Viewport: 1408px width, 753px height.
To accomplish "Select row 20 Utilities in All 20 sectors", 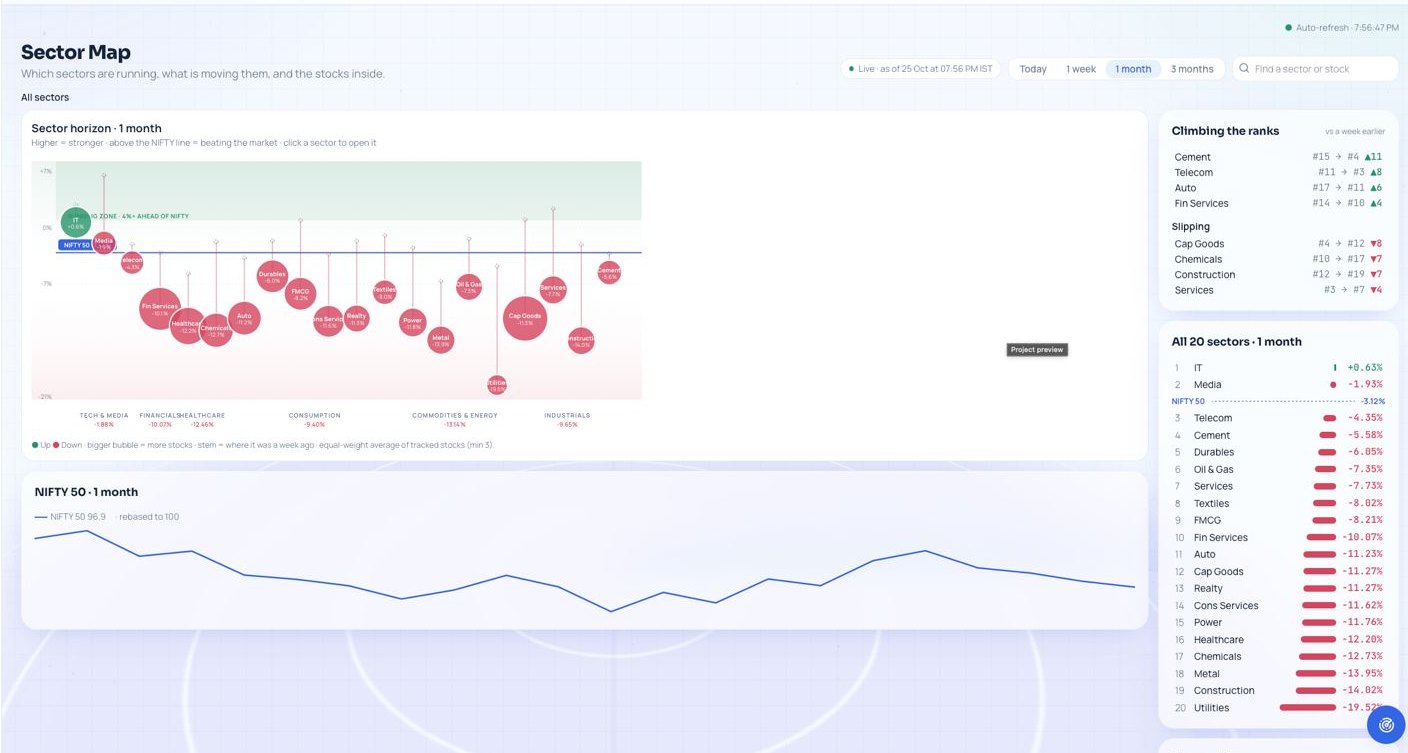I will coord(1278,707).
